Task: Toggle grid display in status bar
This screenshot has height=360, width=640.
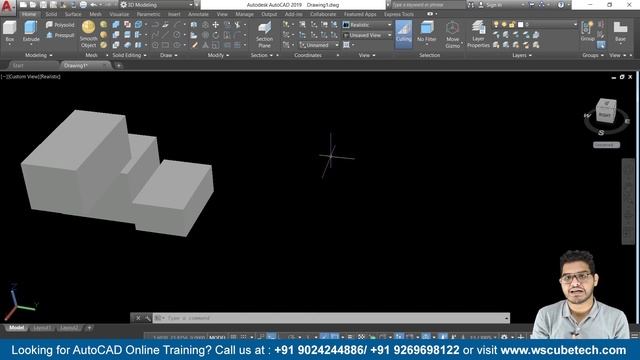Action: [233, 338]
